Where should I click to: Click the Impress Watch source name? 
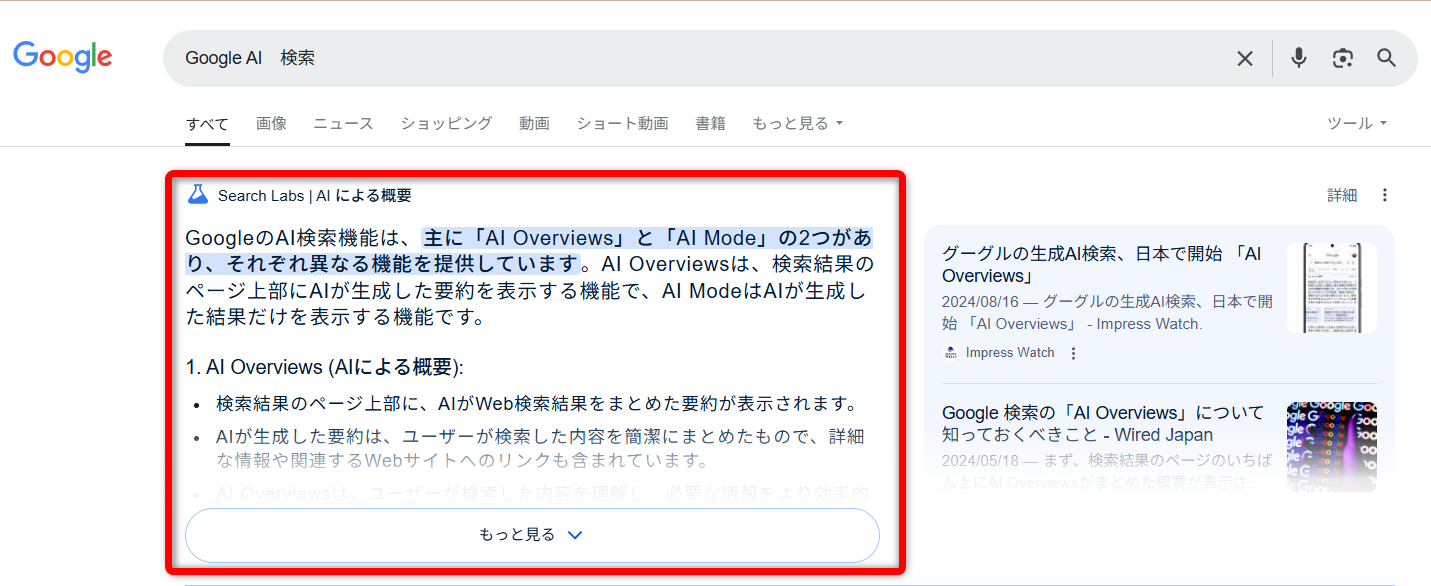pos(1010,353)
